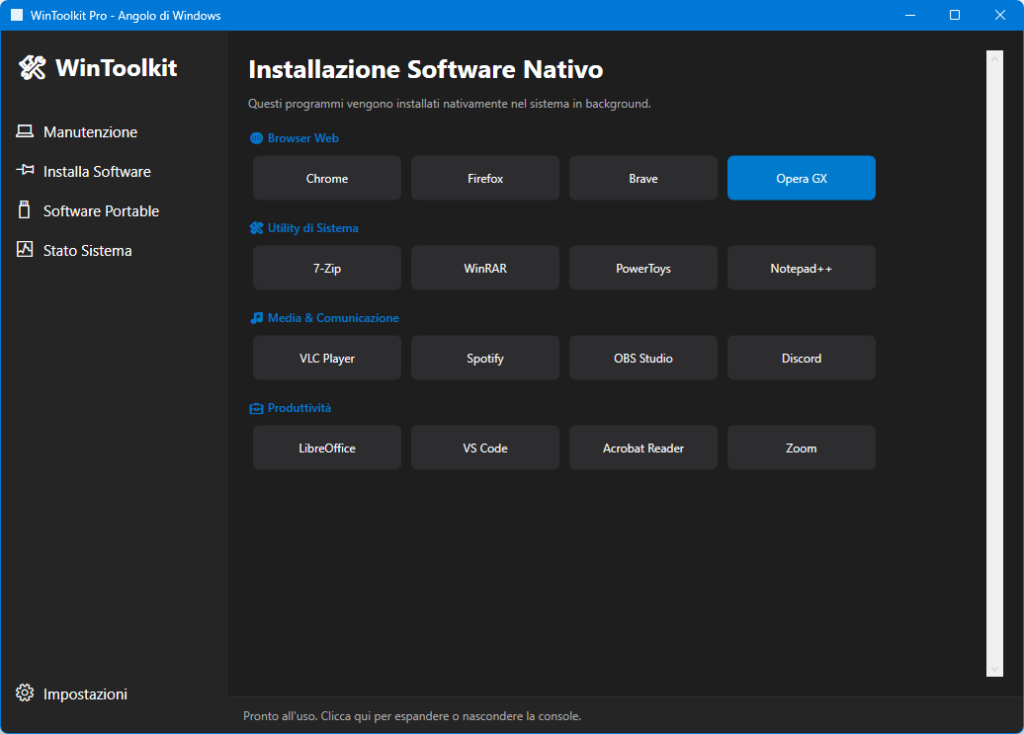Install Zoom
The width and height of the screenshot is (1024, 734).
point(801,447)
